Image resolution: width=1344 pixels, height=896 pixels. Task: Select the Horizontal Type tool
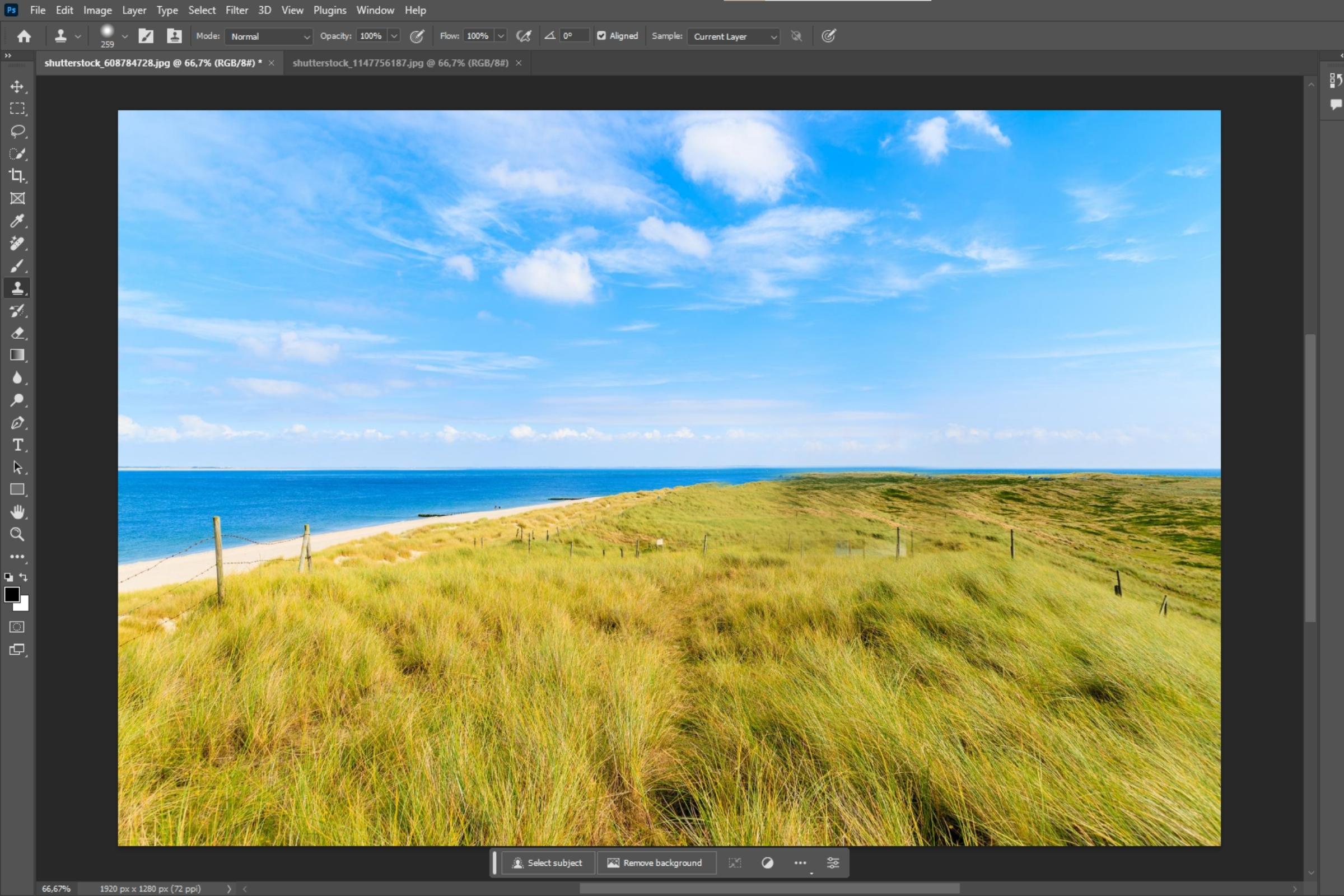point(17,445)
